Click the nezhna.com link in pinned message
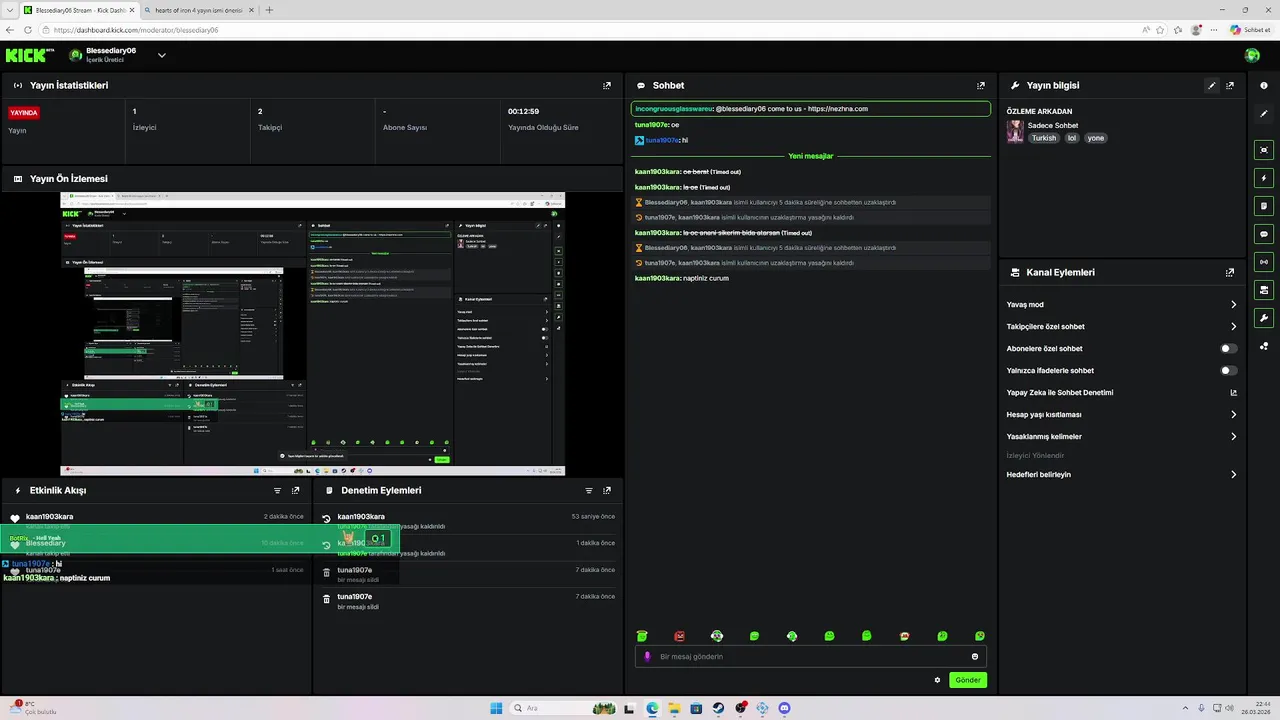 837,109
